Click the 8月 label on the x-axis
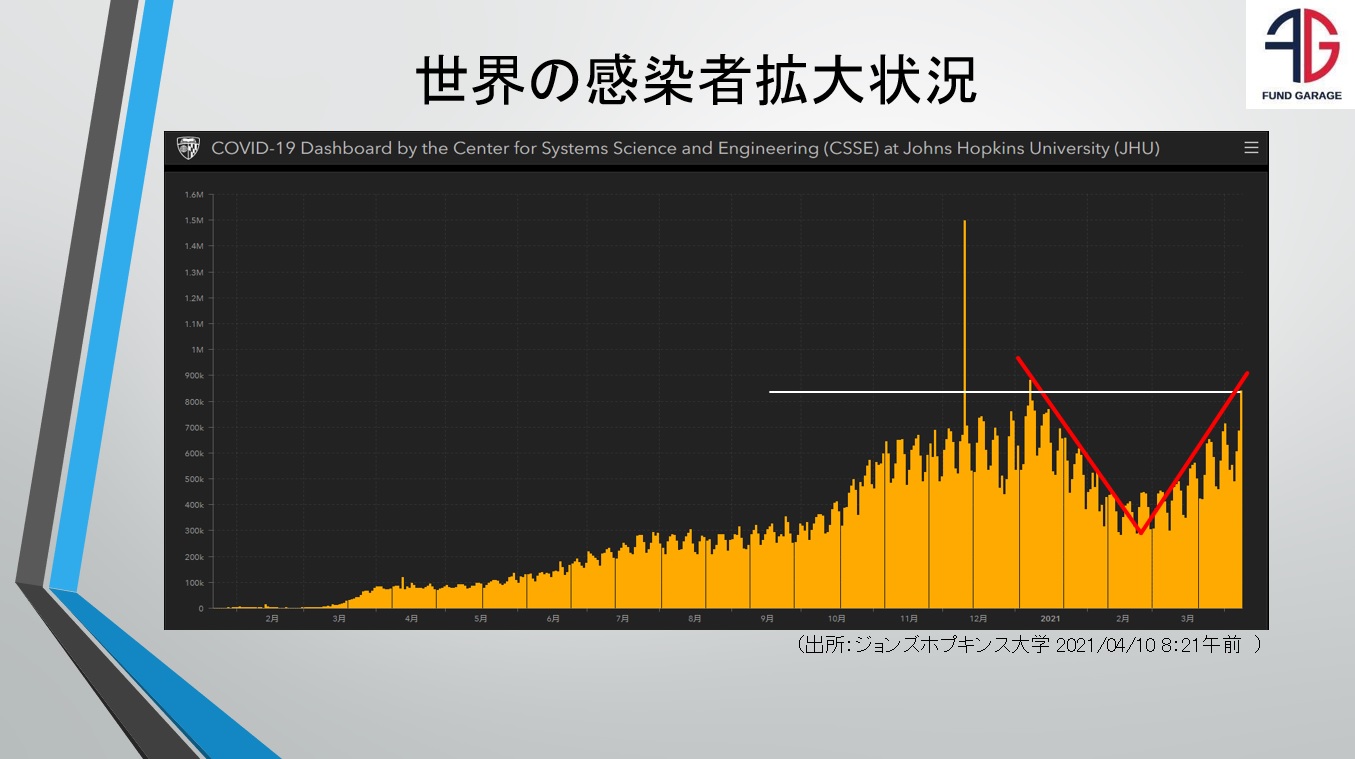Image resolution: width=1355 pixels, height=759 pixels. (695, 619)
